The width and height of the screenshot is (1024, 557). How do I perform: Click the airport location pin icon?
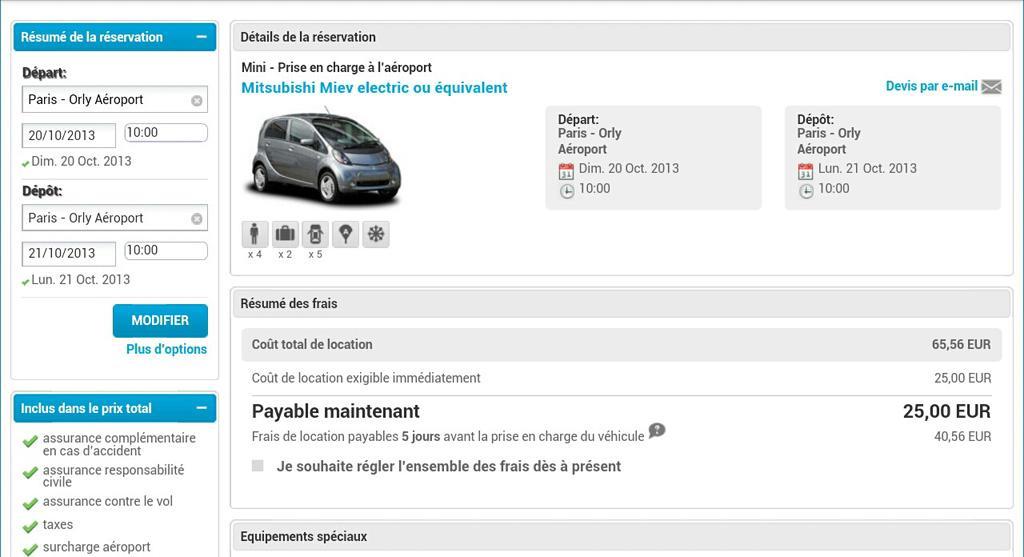pos(345,234)
